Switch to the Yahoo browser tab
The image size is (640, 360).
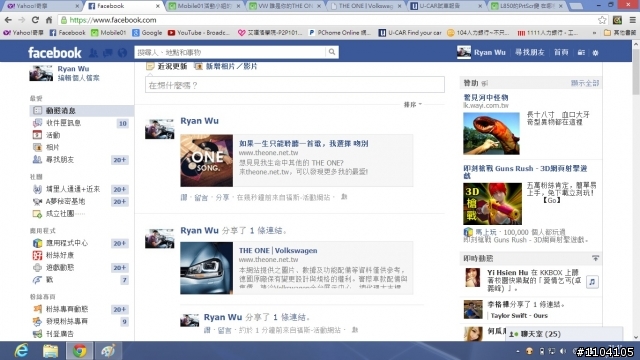tap(41, 6)
